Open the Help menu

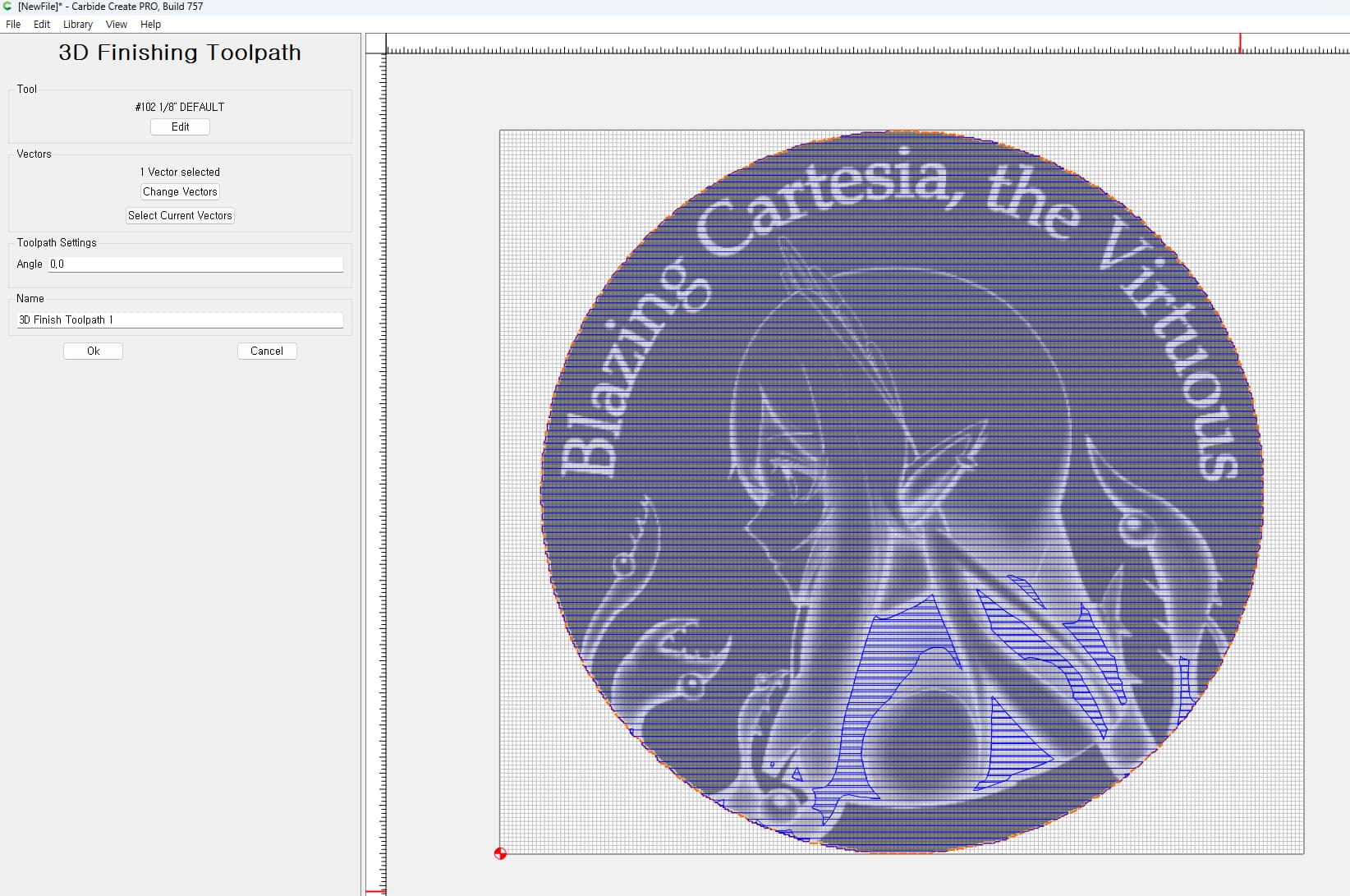150,25
